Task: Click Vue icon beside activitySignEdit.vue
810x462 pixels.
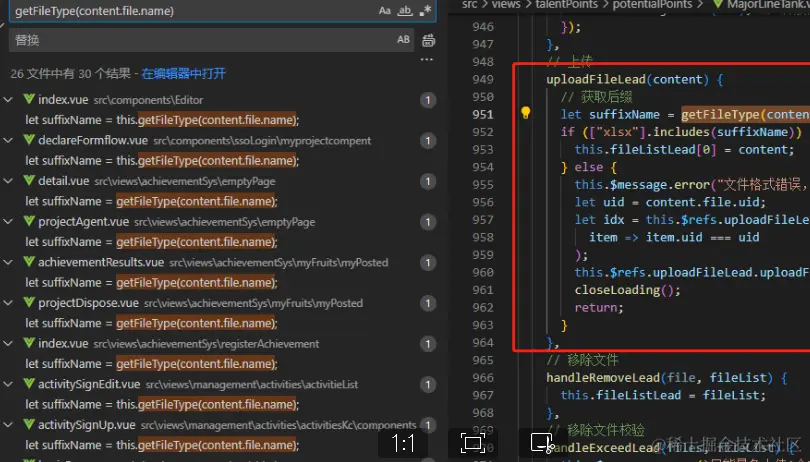Action: 29,384
